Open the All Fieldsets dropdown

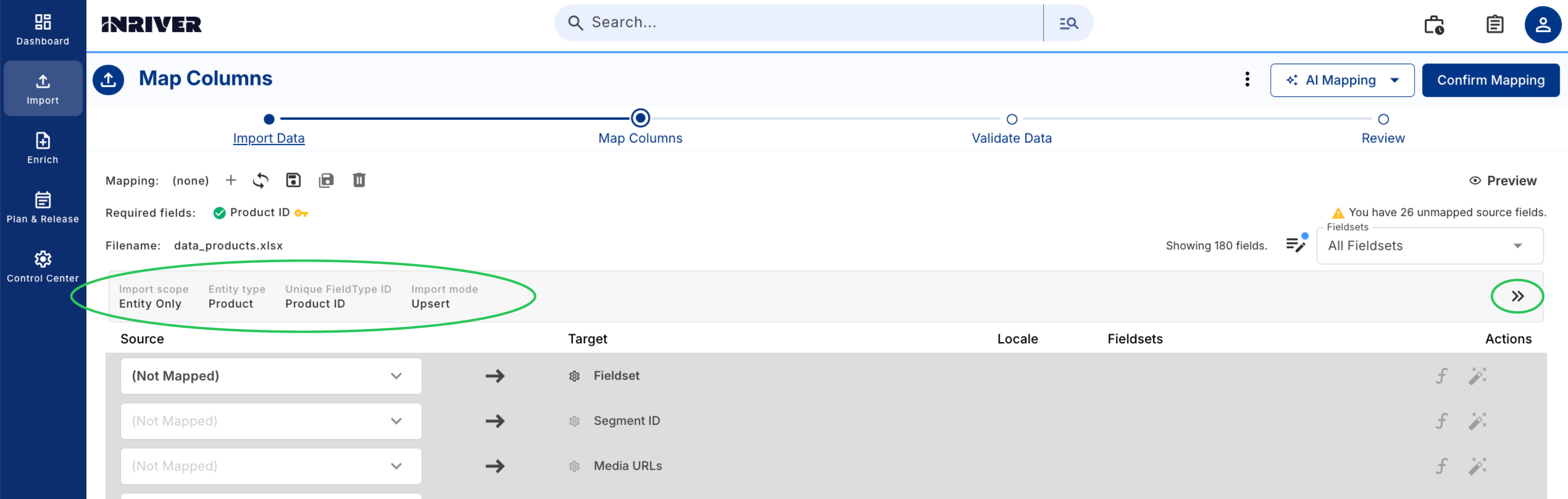point(1429,246)
